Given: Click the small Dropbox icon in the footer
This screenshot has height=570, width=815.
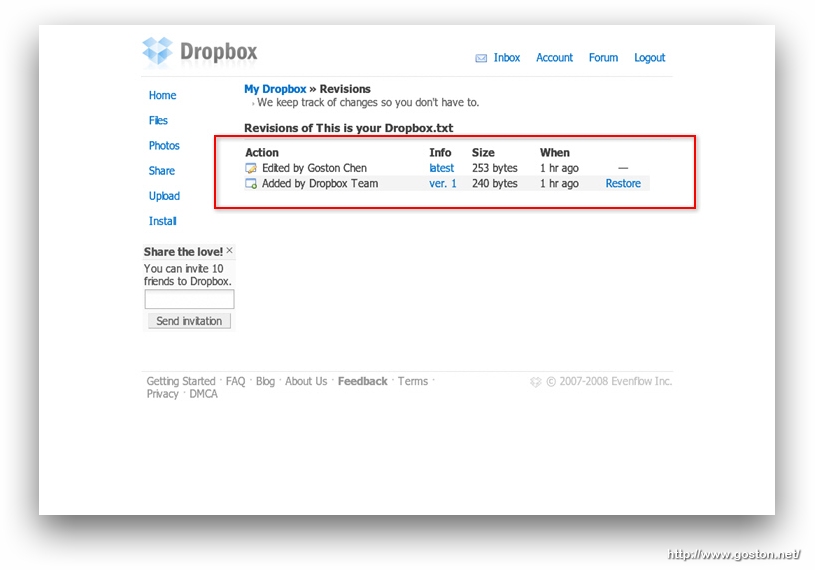Looking at the screenshot, I should coord(535,382).
